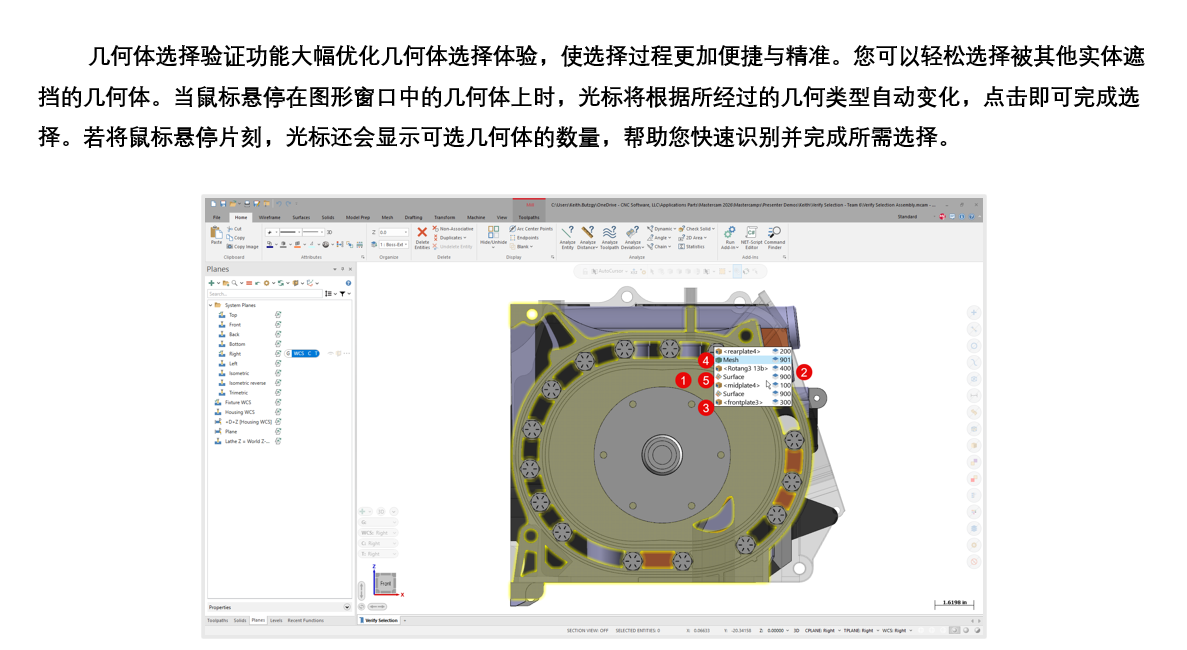Click the Analyze Entity icon
The image size is (1187, 650).
pos(567,232)
